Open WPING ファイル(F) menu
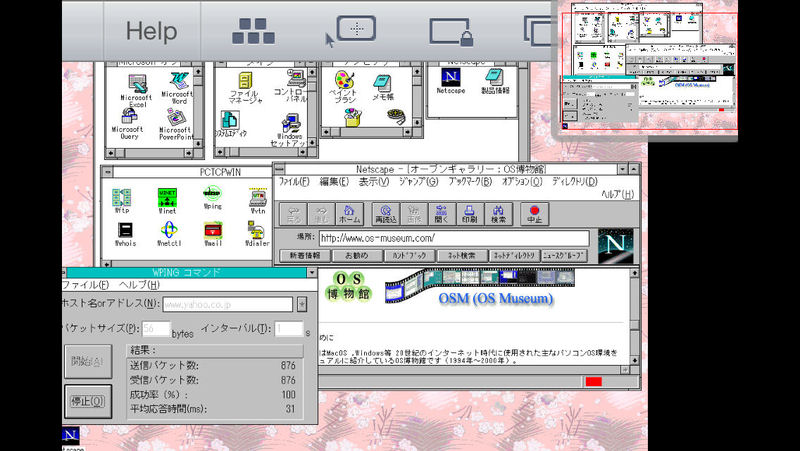This screenshot has height=451, width=800. tap(86, 285)
